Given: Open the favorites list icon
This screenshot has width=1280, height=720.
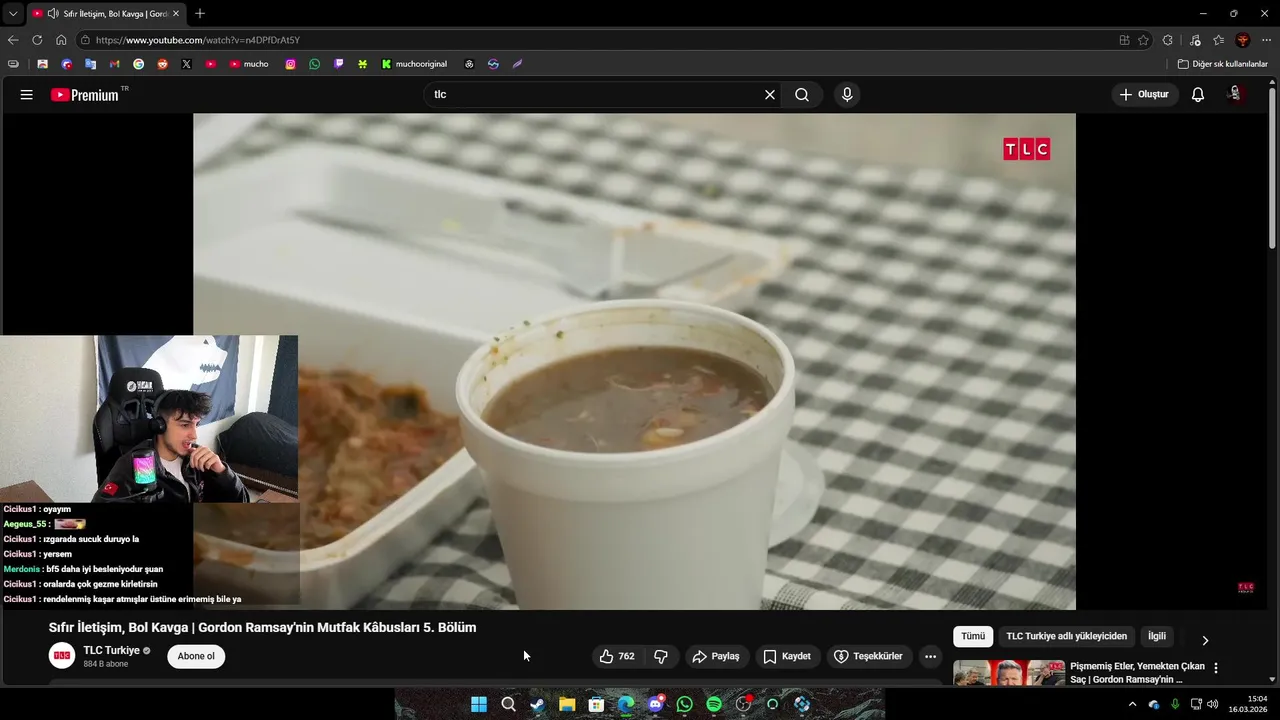Looking at the screenshot, I should click(1219, 40).
